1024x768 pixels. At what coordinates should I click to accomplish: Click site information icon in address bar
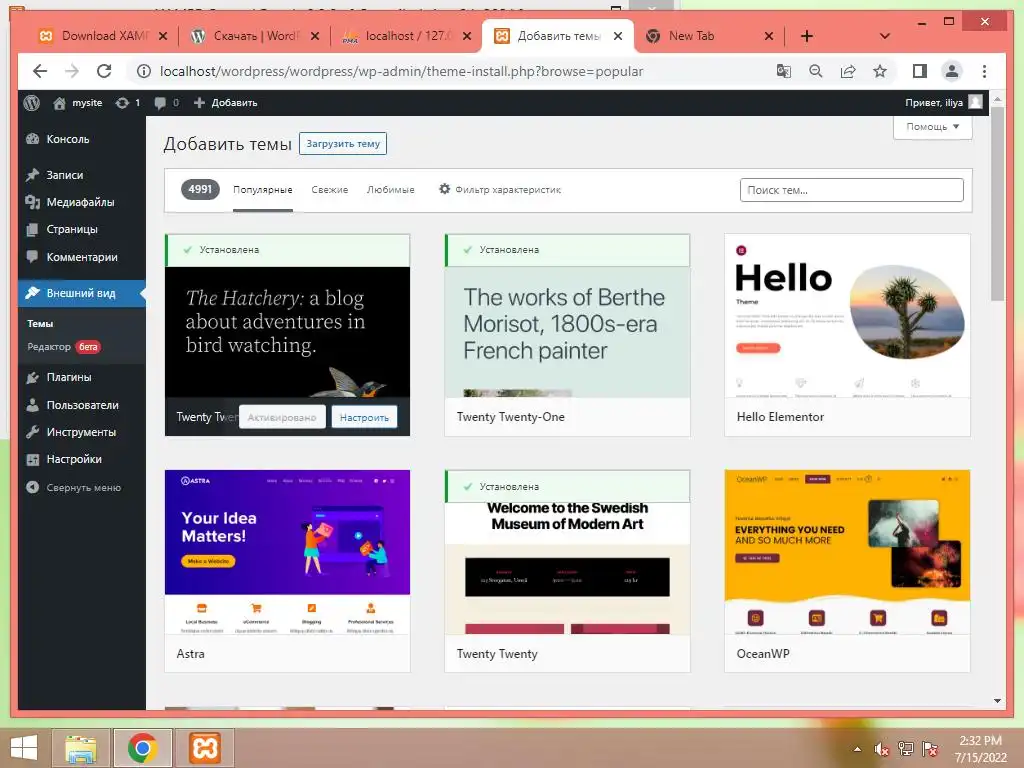pyautogui.click(x=144, y=71)
